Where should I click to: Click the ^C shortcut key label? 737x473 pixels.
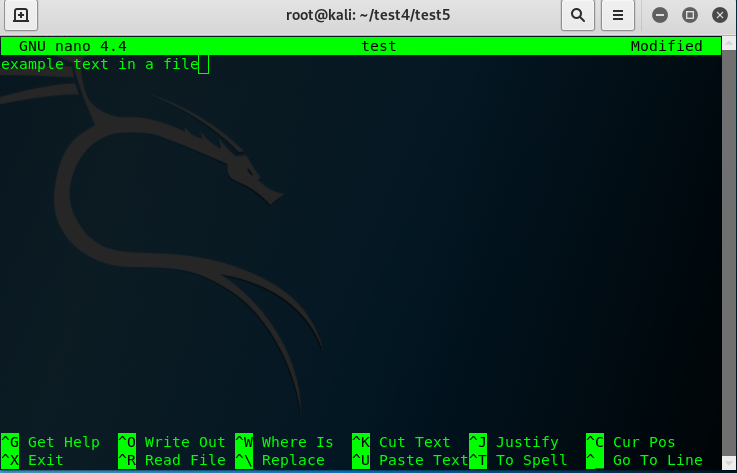click(x=595, y=442)
